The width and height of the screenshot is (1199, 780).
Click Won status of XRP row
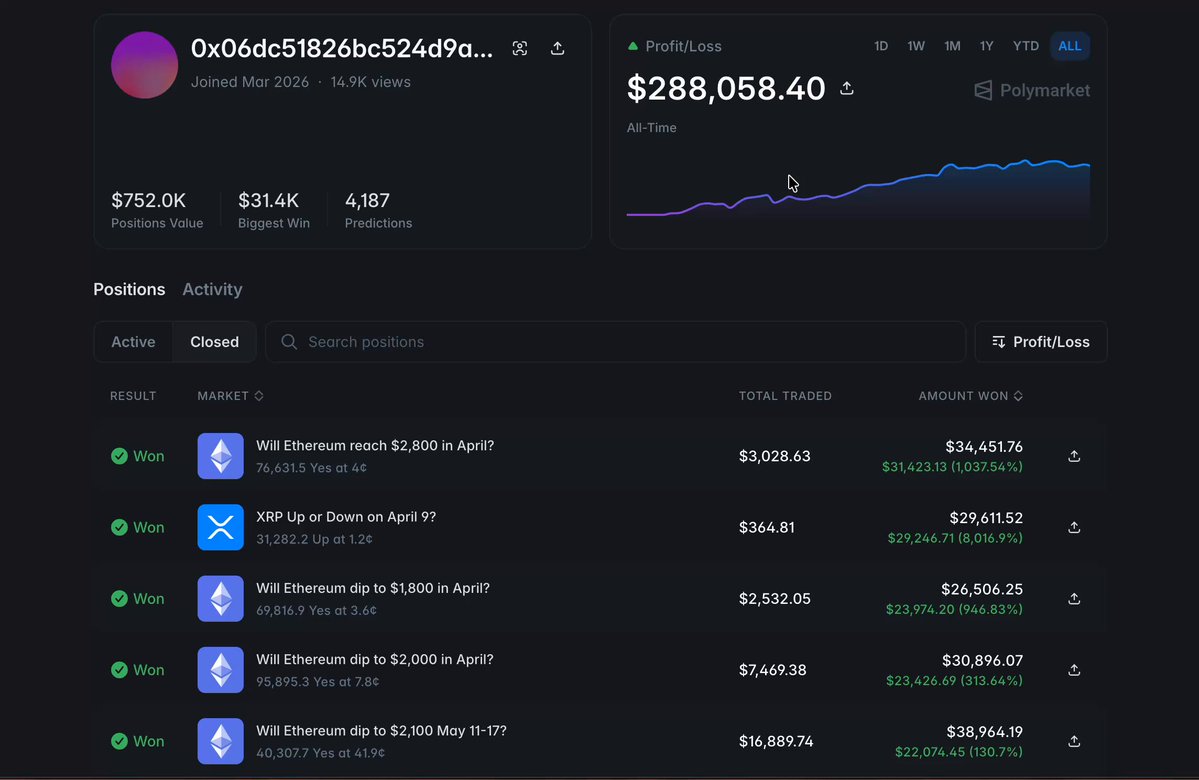click(138, 528)
